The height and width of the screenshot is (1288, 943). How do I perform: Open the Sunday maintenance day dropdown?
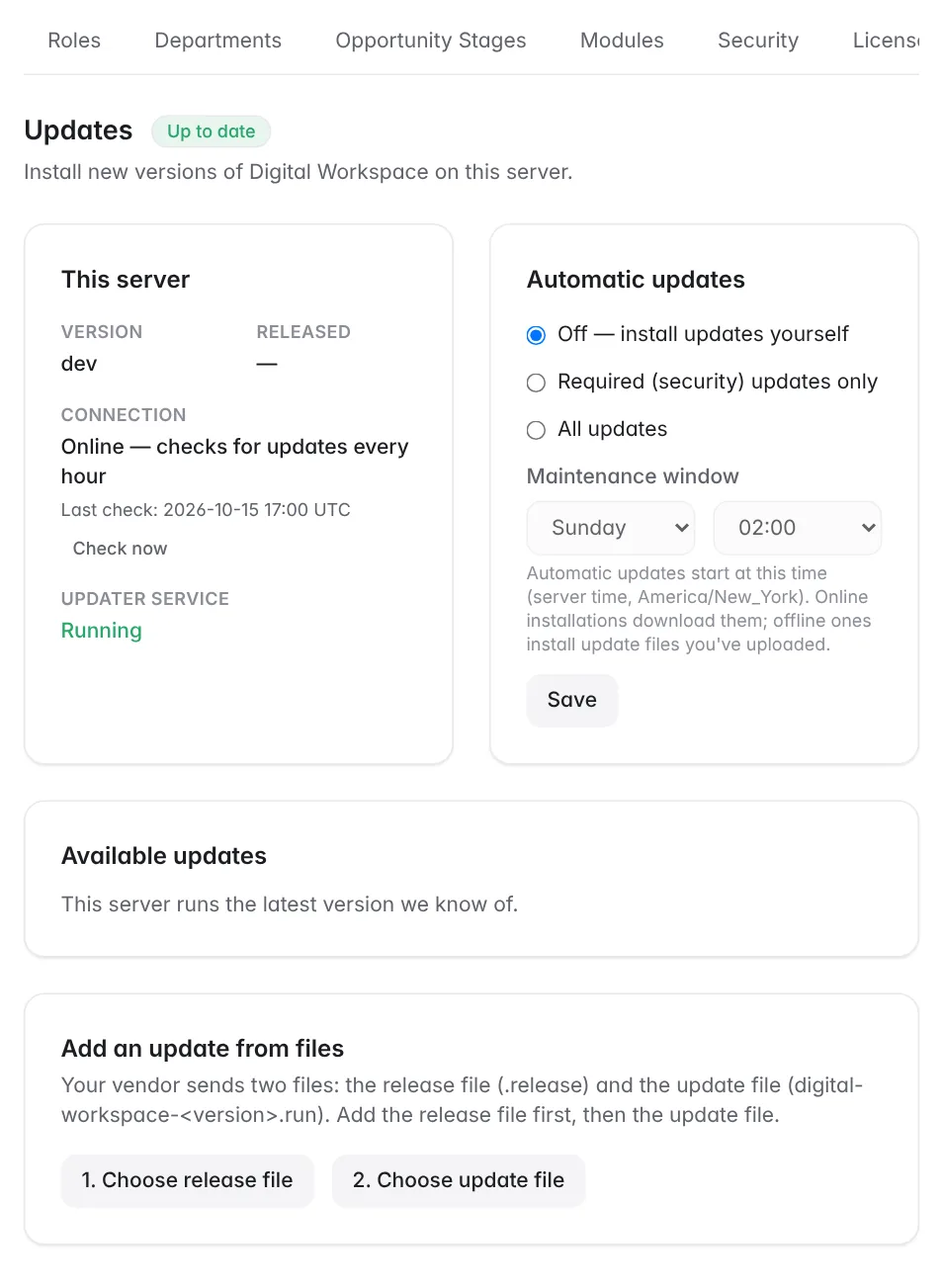pos(611,528)
